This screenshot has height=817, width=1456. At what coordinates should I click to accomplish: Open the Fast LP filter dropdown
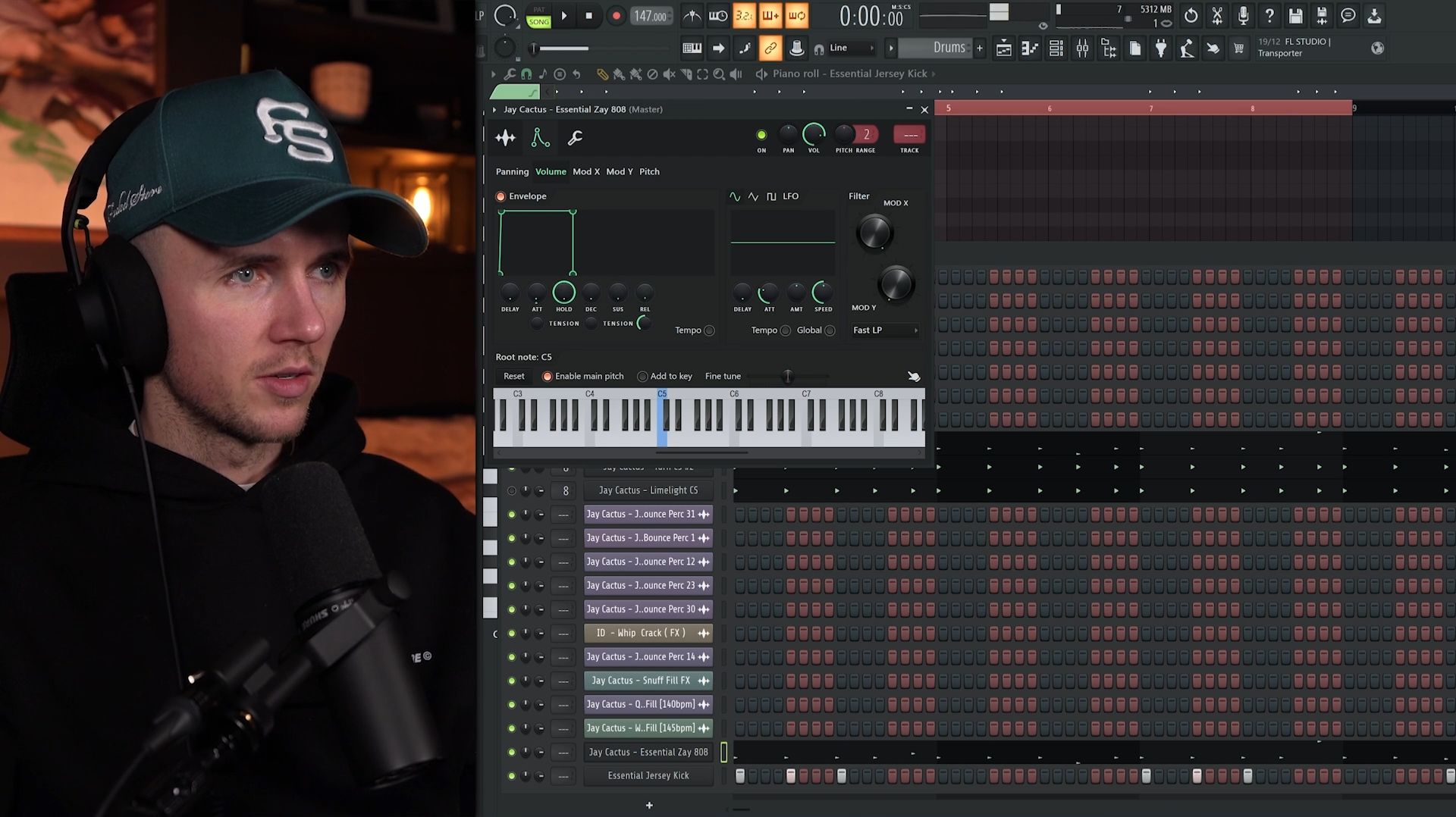coord(884,330)
